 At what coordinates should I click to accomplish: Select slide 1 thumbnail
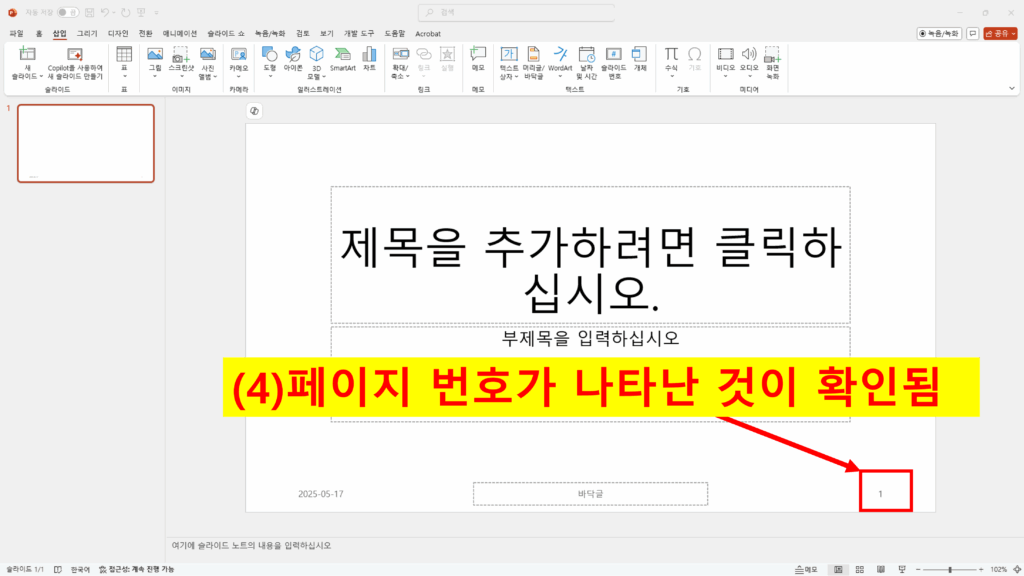(86, 143)
